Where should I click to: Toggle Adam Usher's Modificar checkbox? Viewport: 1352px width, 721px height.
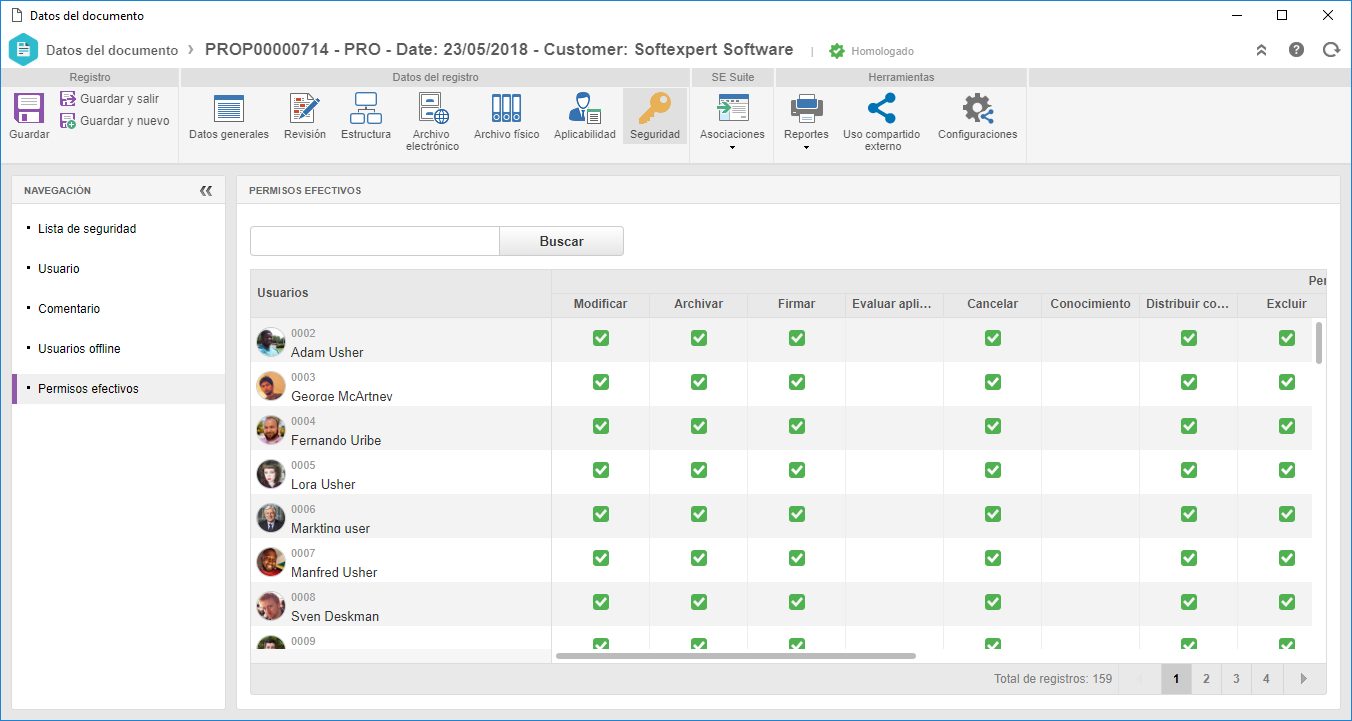(x=600, y=338)
